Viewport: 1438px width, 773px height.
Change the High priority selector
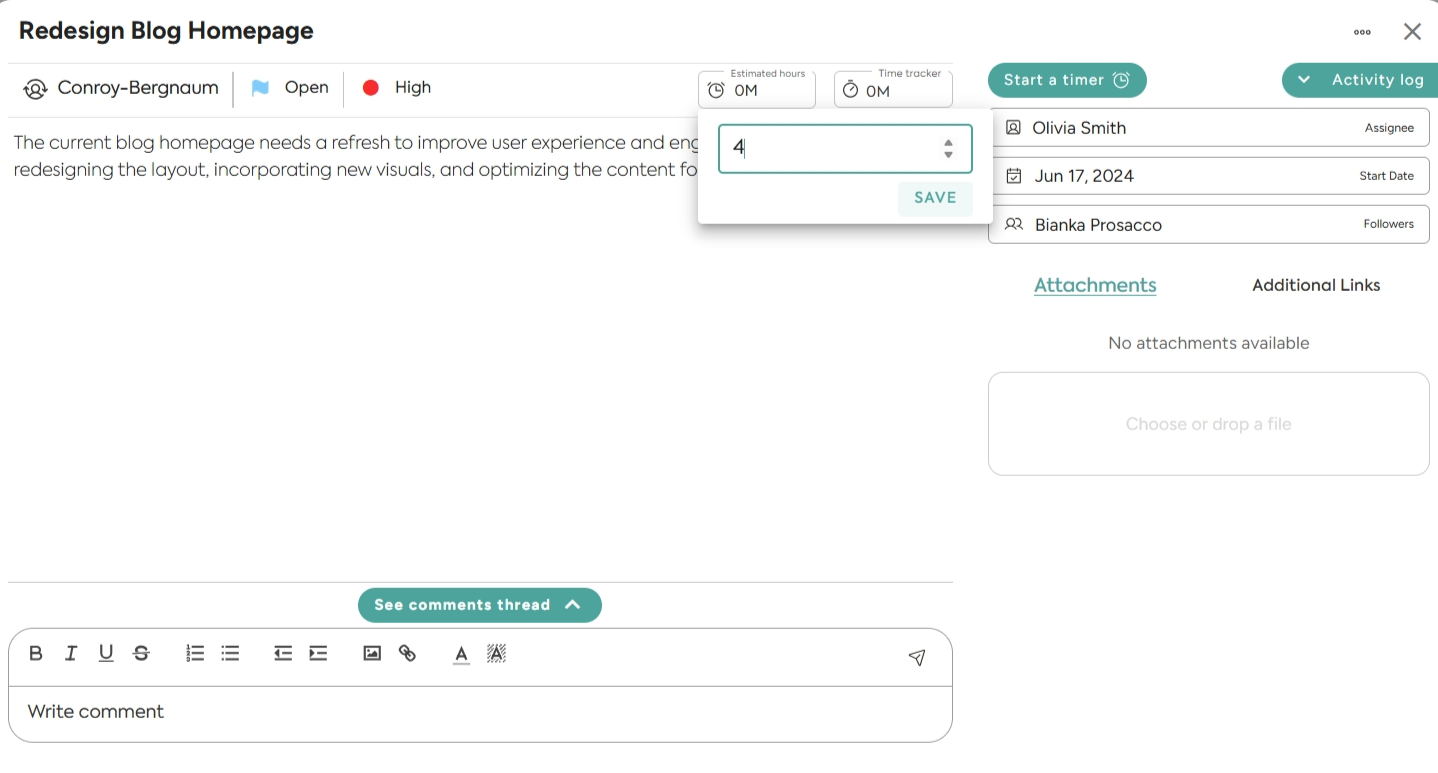[397, 88]
